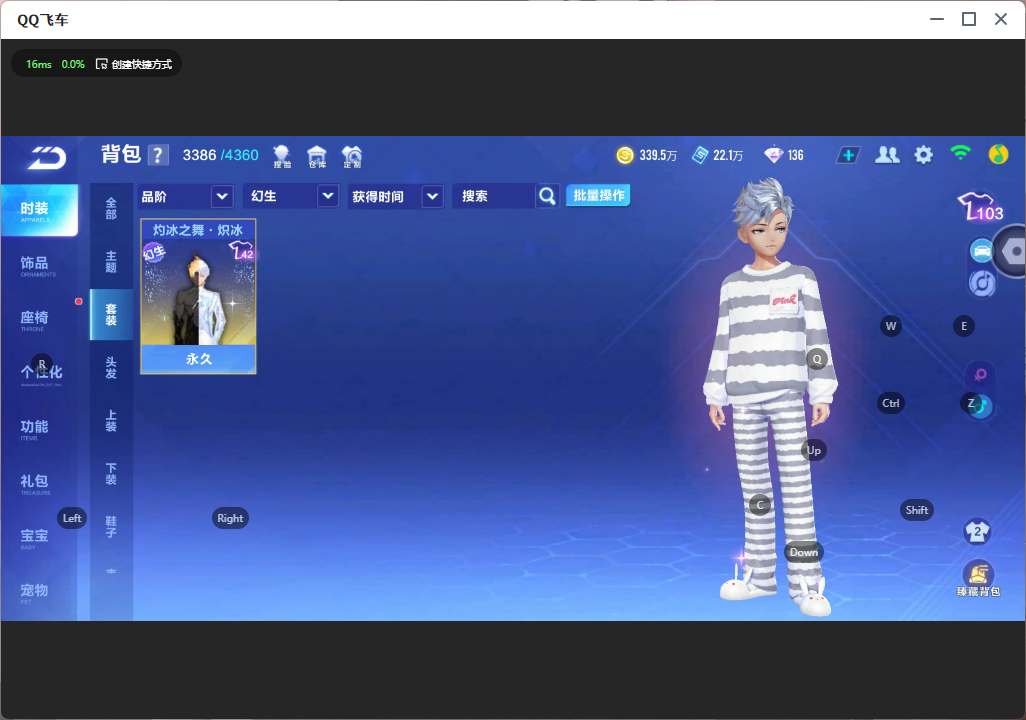Open the 仓库 warehouse icon
The height and width of the screenshot is (720, 1026).
317,156
